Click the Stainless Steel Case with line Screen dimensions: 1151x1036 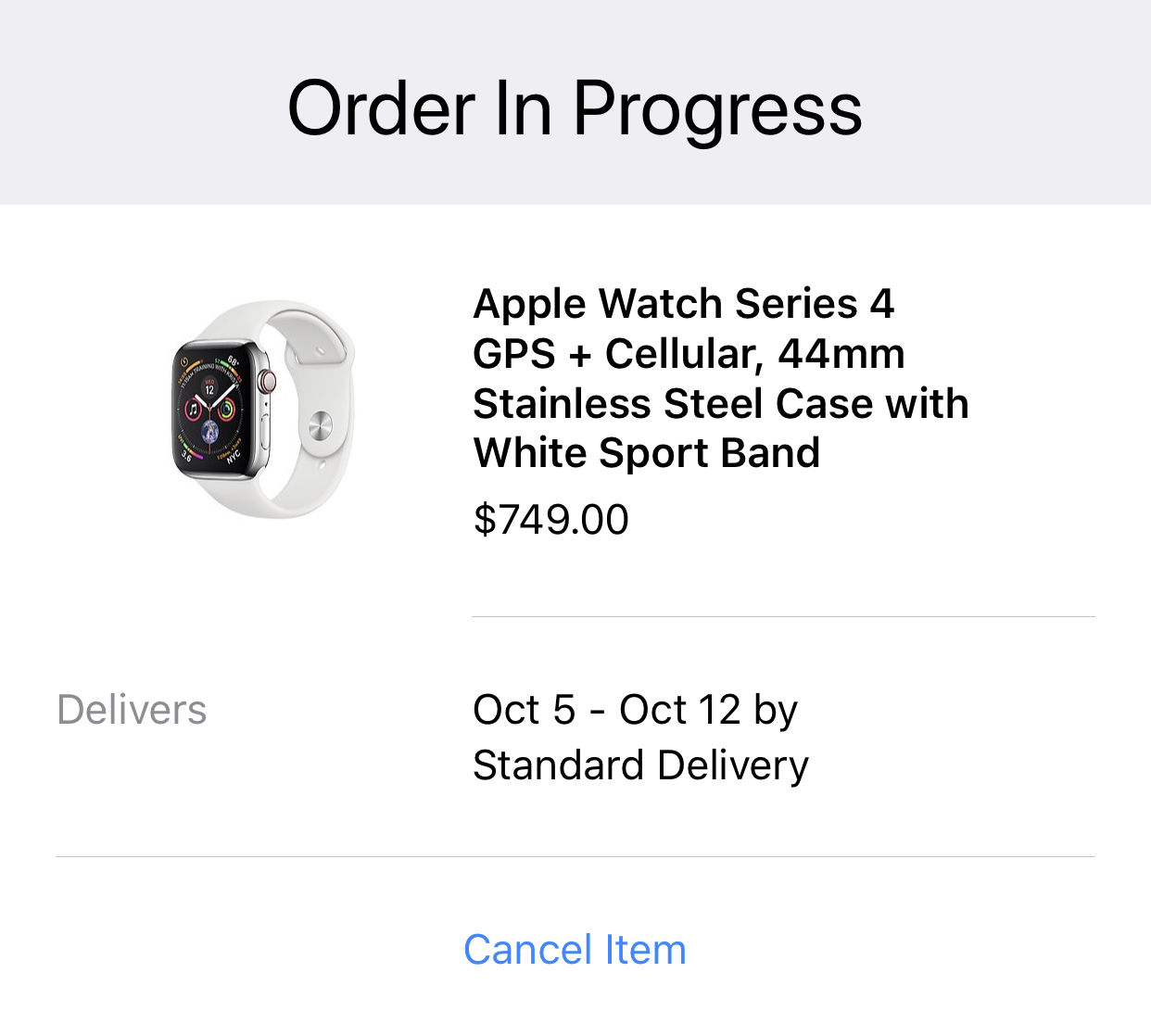[x=721, y=404]
